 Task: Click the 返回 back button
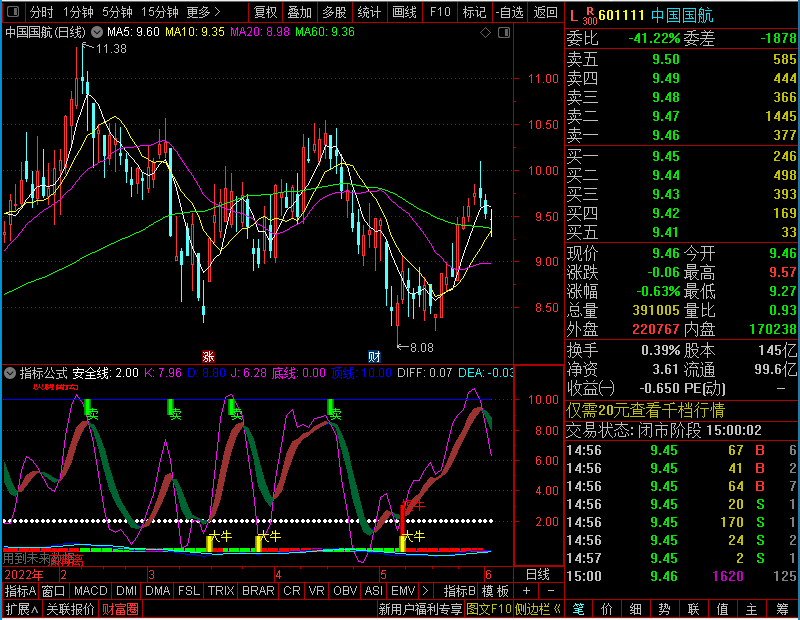pyautogui.click(x=545, y=12)
